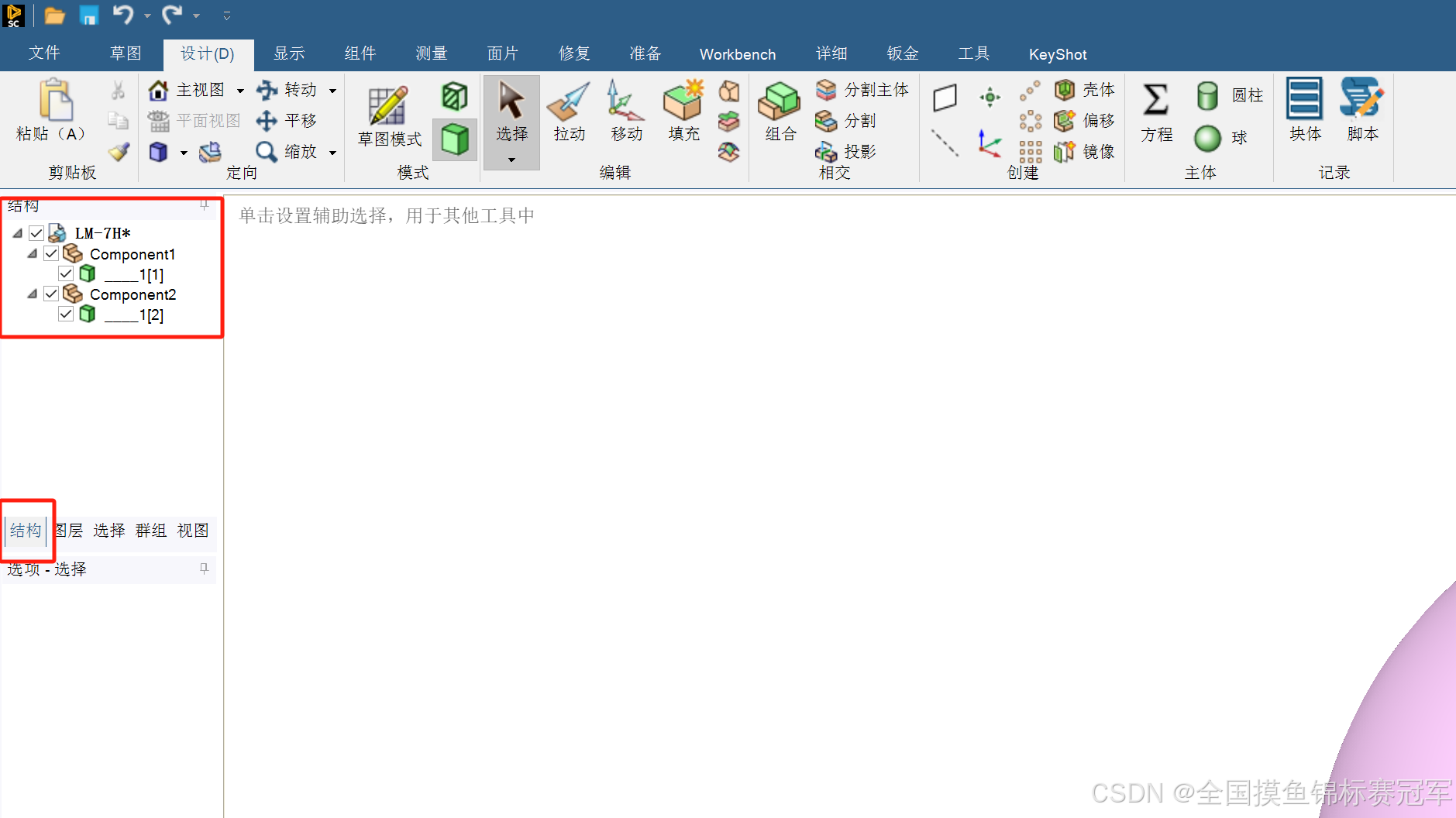Open the File (文件) menu
This screenshot has width=1456, height=818.
point(44,53)
